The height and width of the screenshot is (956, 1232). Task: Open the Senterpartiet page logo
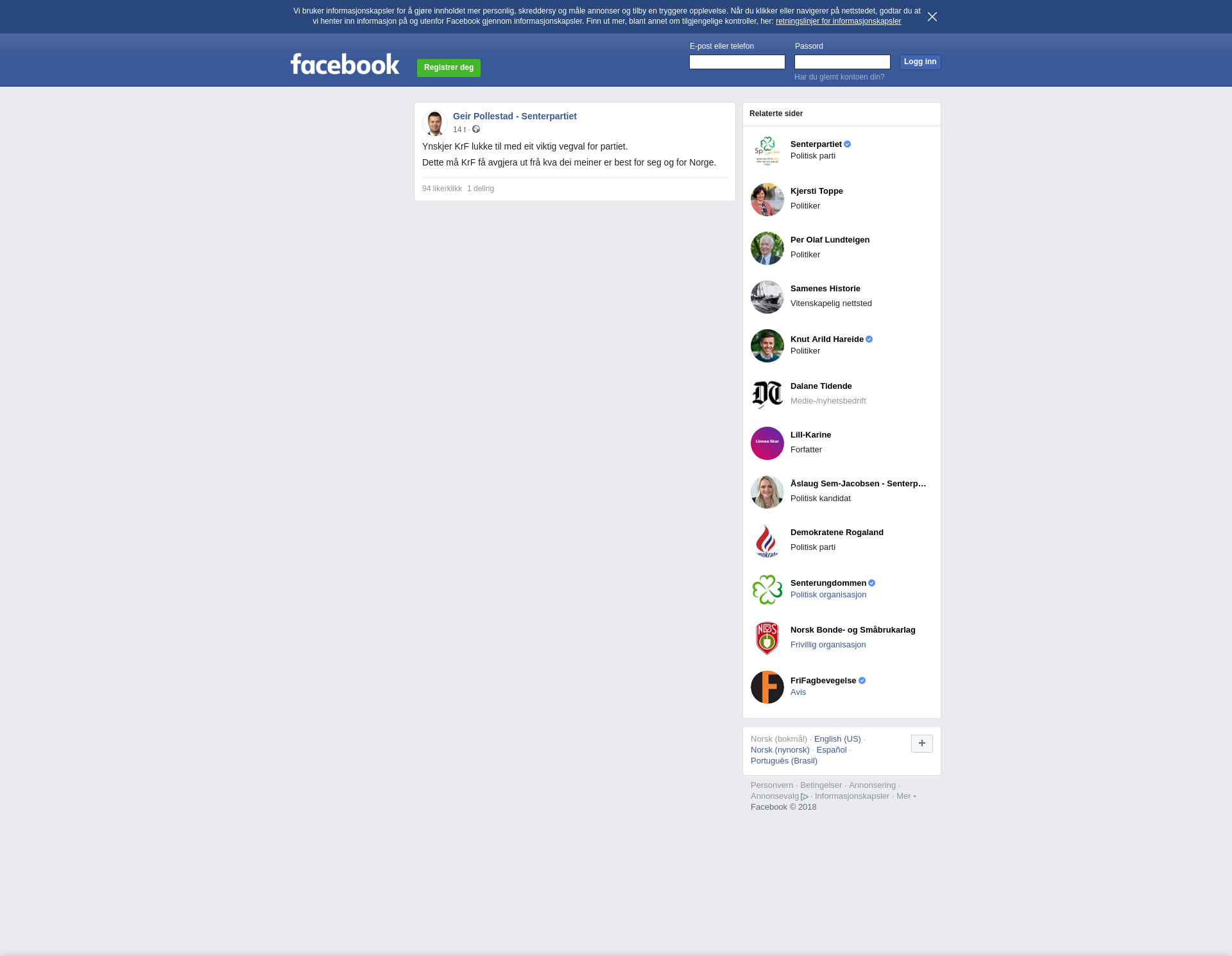click(x=767, y=151)
